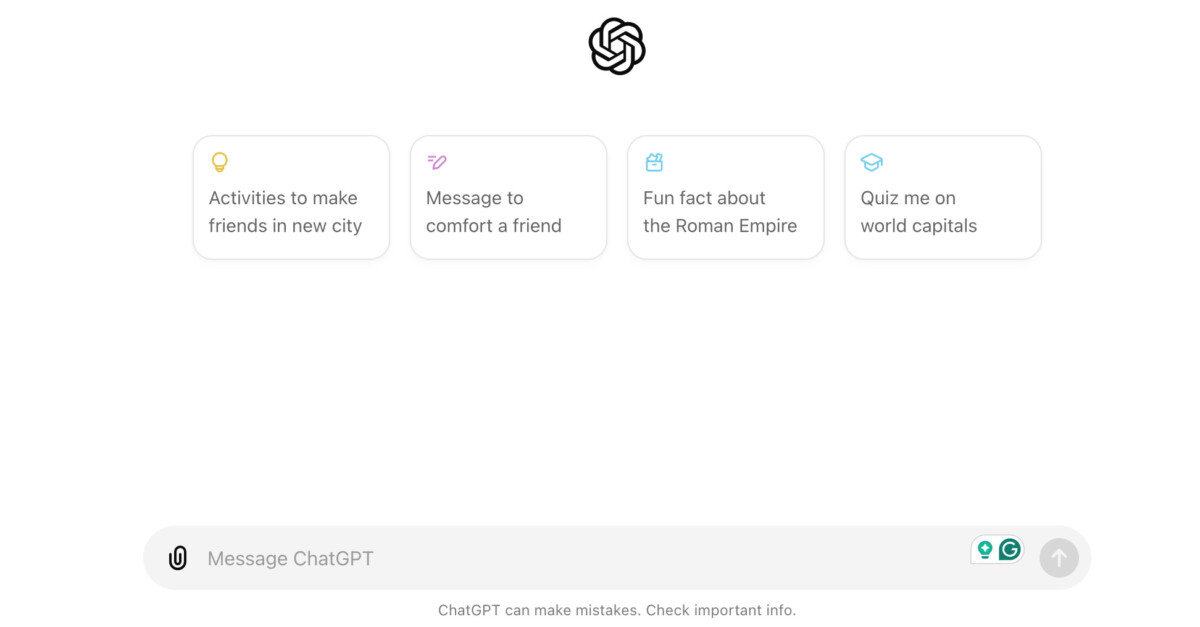
Task: Open the paperclip file attachment icon
Action: click(178, 557)
